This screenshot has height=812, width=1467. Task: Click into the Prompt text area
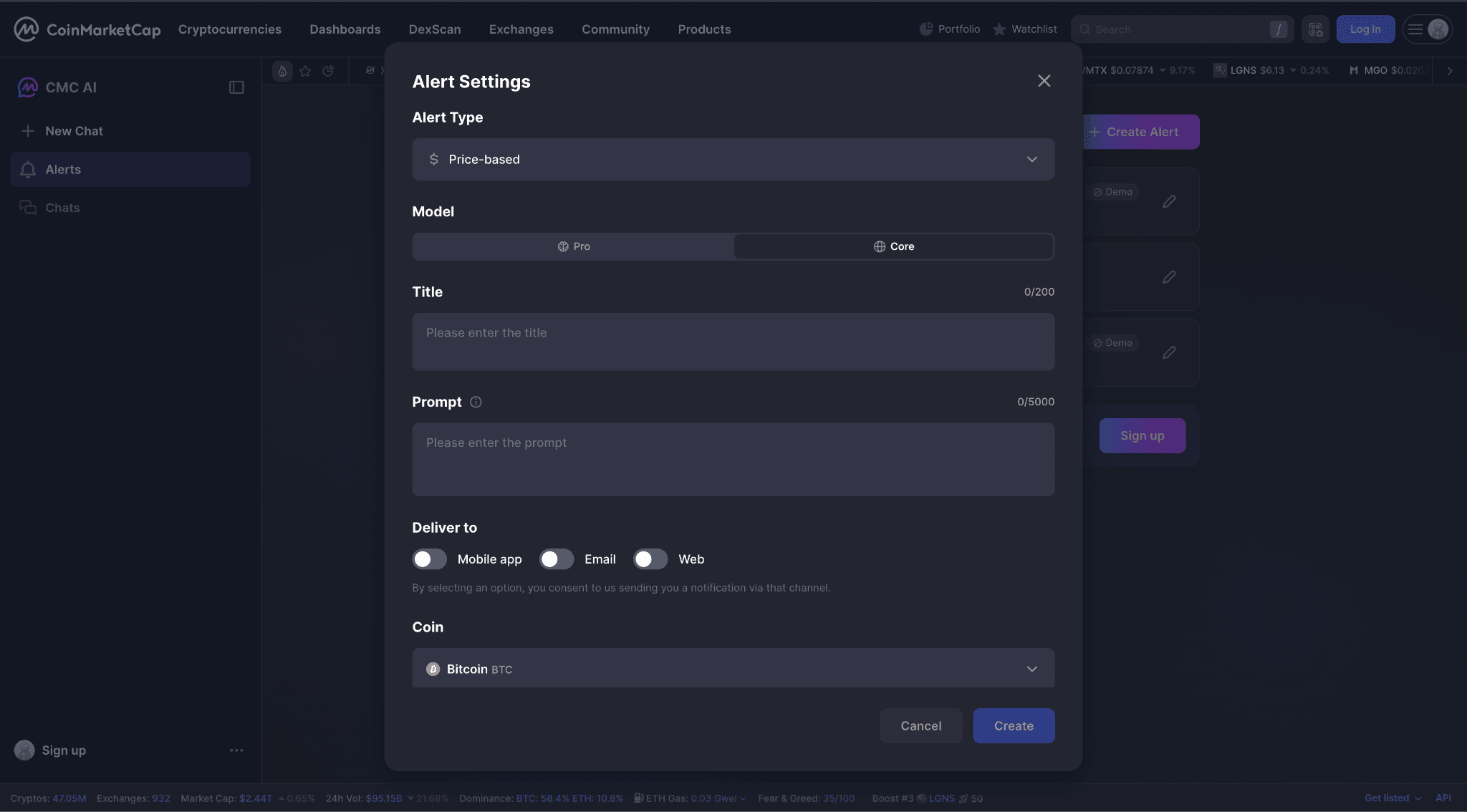[x=733, y=460]
